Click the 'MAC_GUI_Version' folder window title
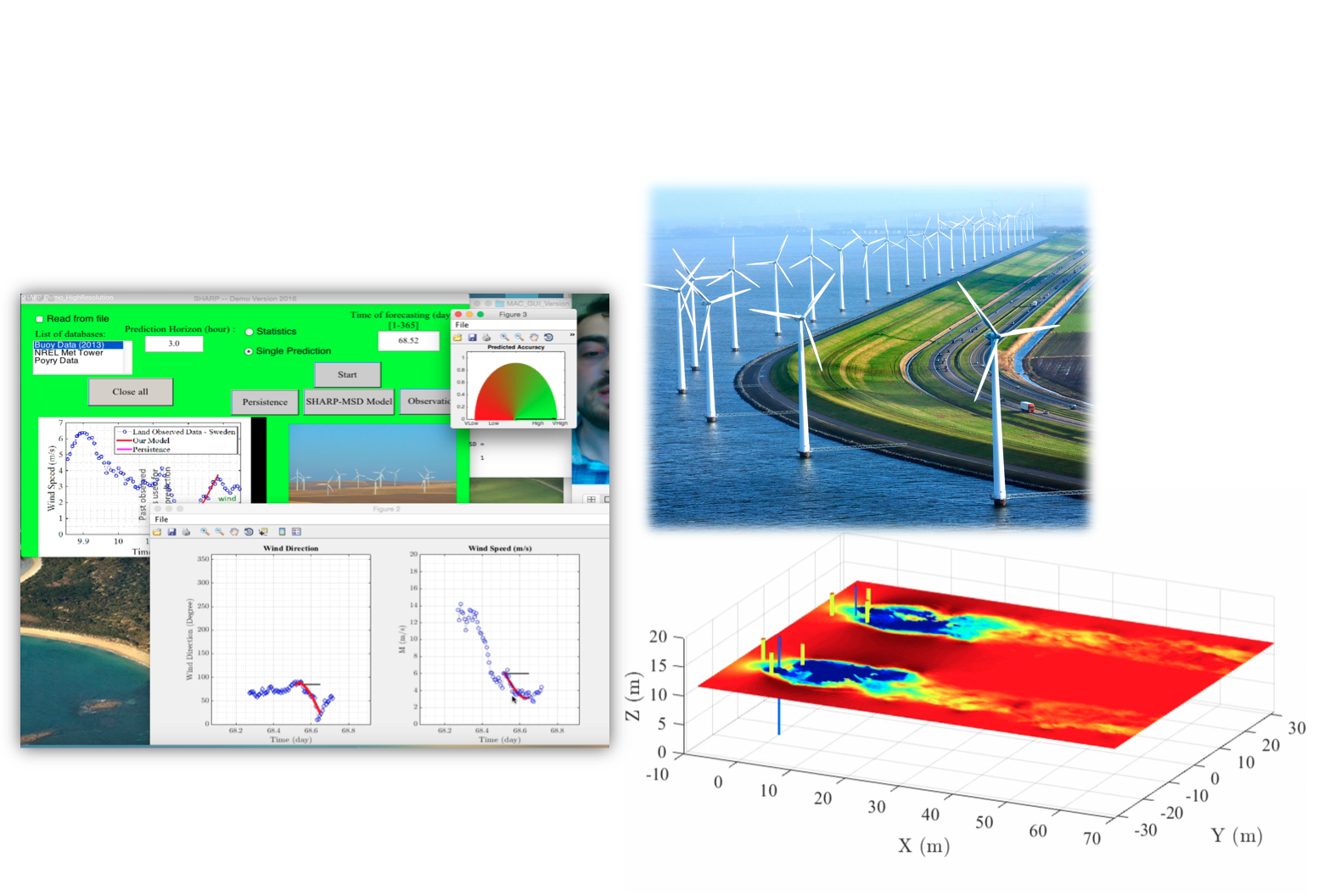Image resolution: width=1324 pixels, height=896 pixels. [537, 303]
